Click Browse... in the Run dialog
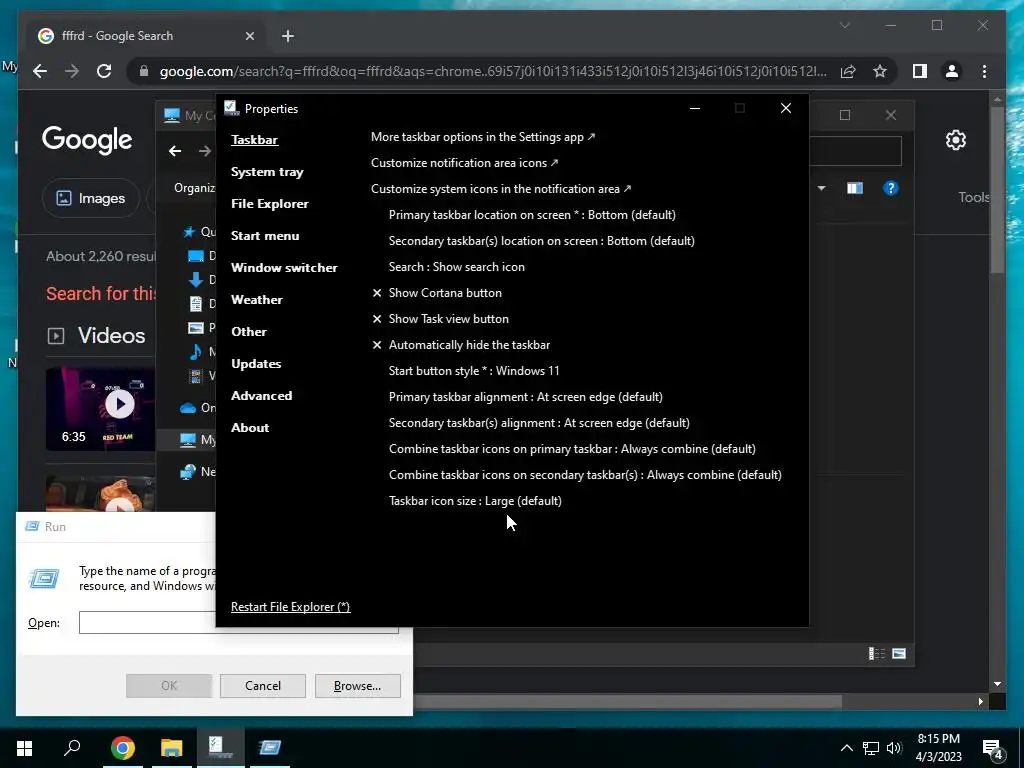Screen dimensions: 1024x768 357,686
